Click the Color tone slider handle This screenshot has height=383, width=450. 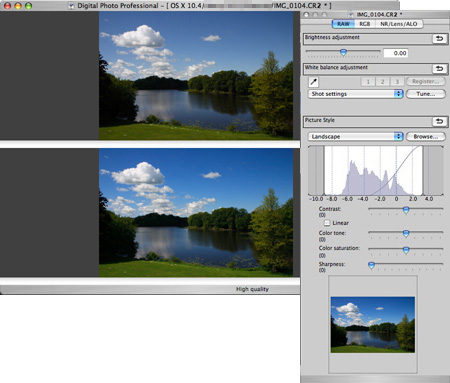tap(406, 233)
